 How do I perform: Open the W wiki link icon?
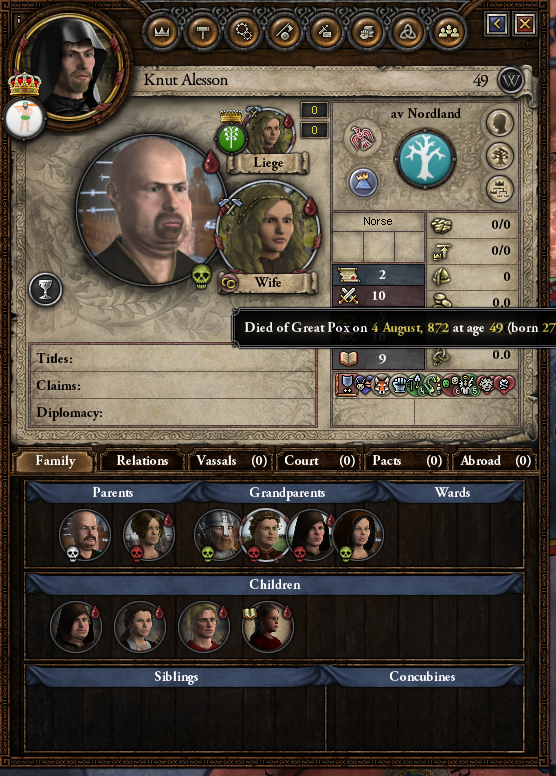510,81
